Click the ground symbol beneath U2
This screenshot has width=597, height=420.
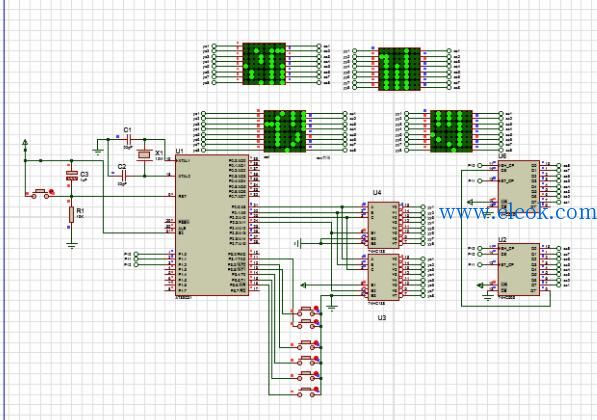488,297
